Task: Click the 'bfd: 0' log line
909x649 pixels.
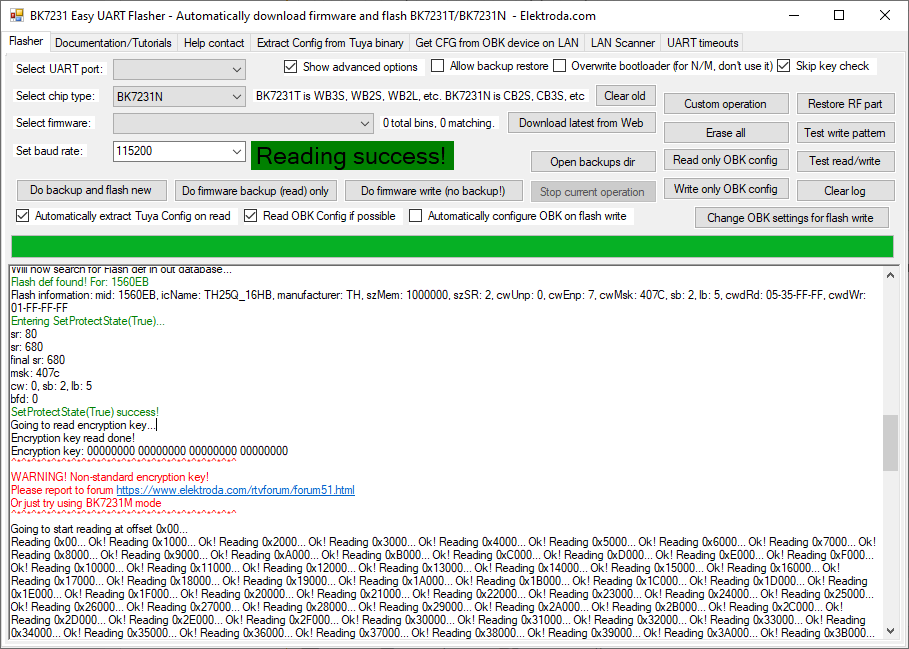Action: coord(25,399)
